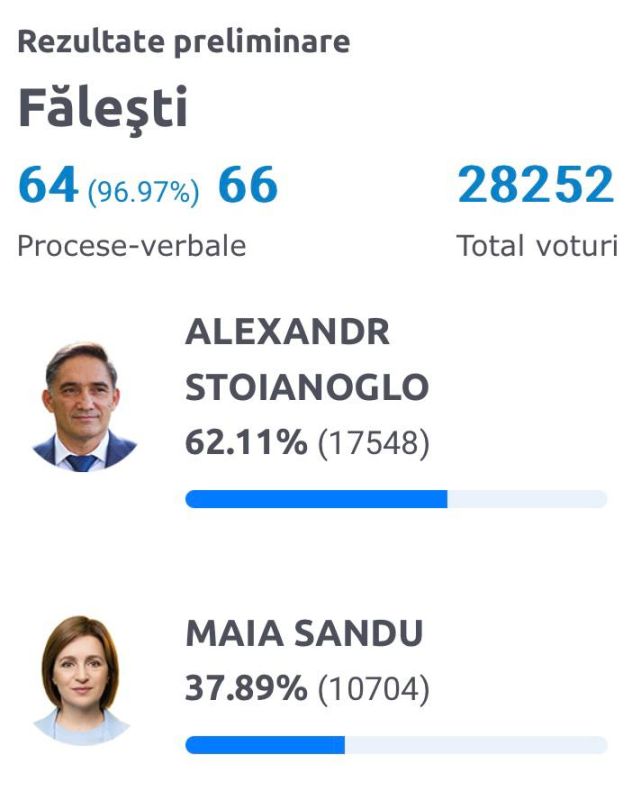Click the unfilled part of Stoianoglo's bar
The height and width of the screenshot is (800, 632).
527,498
